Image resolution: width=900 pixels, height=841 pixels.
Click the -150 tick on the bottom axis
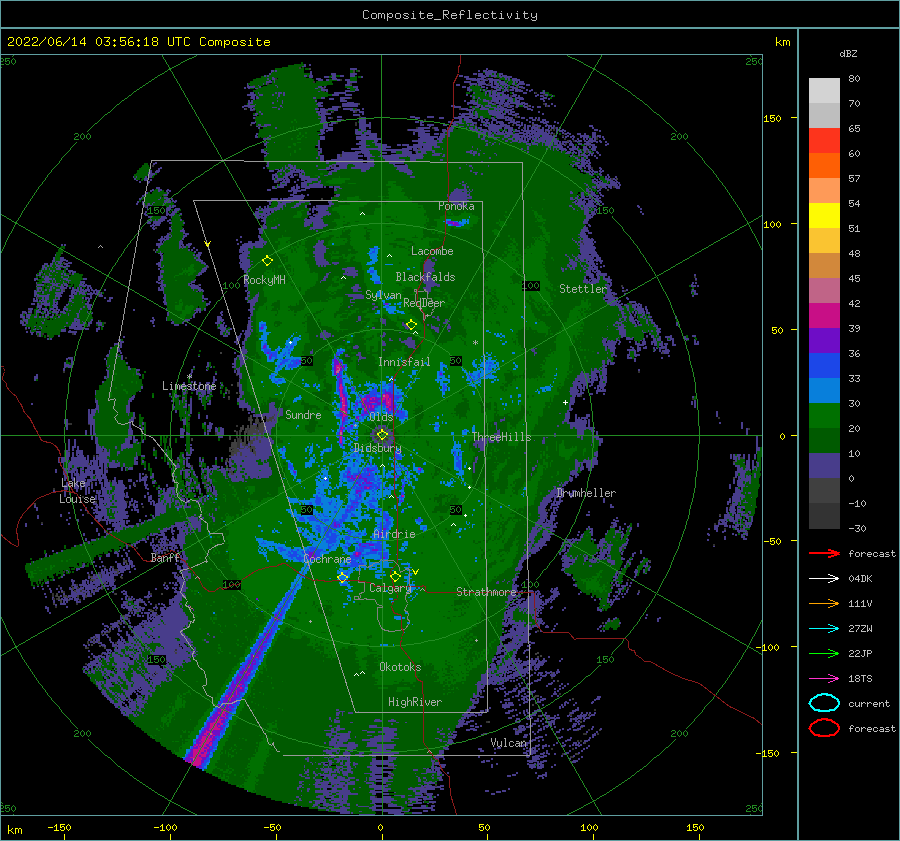59,827
